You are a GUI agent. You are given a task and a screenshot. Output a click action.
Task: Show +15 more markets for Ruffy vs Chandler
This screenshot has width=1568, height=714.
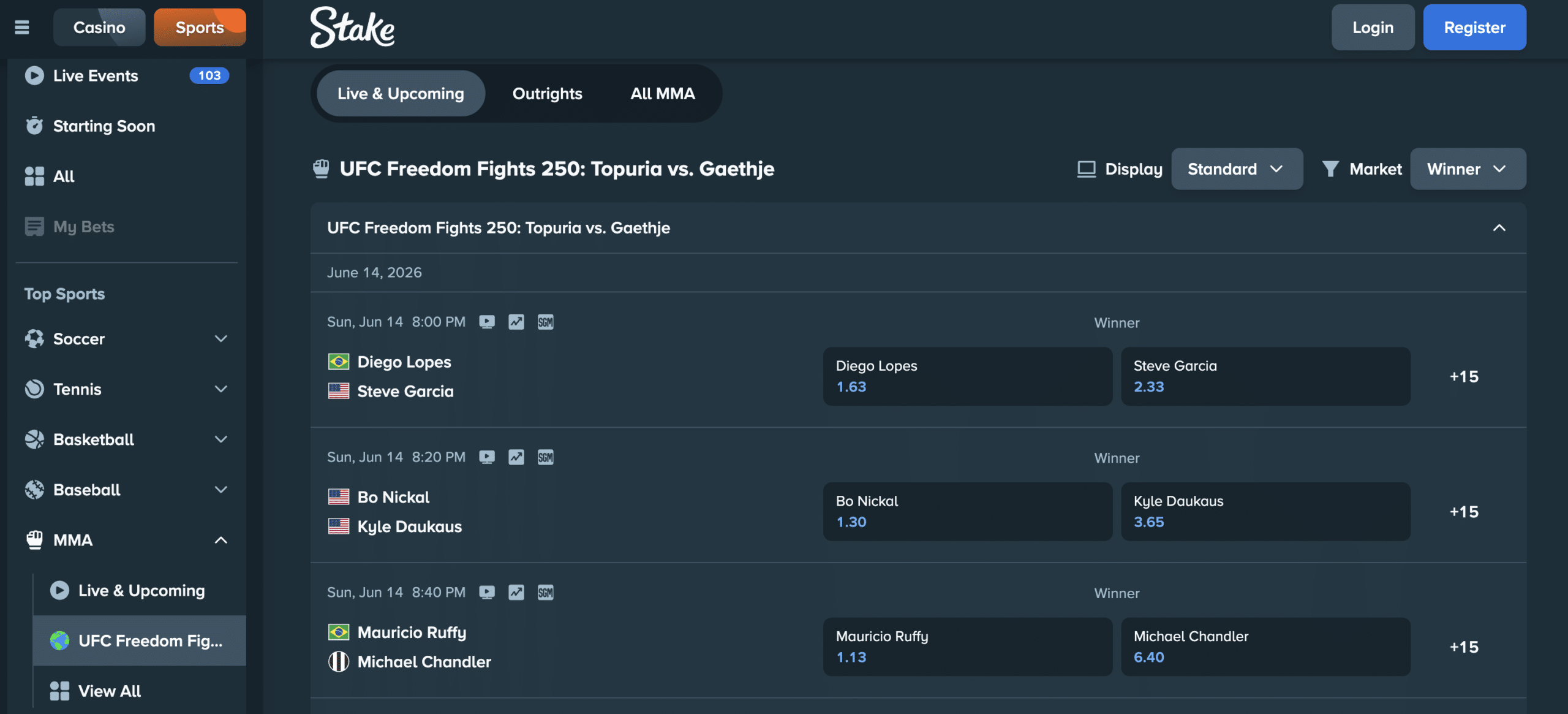[x=1464, y=647]
